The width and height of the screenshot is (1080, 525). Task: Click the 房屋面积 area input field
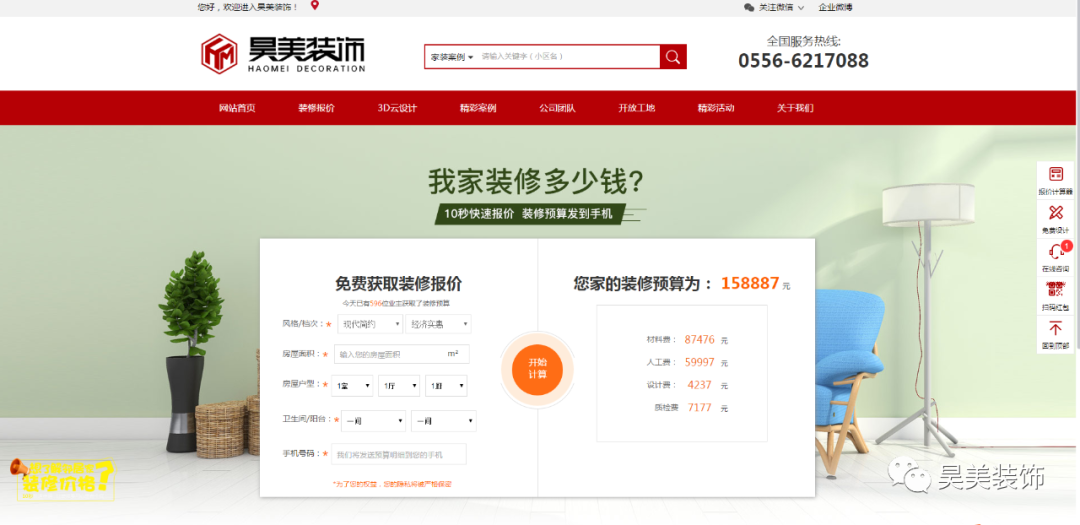pyautogui.click(x=402, y=354)
